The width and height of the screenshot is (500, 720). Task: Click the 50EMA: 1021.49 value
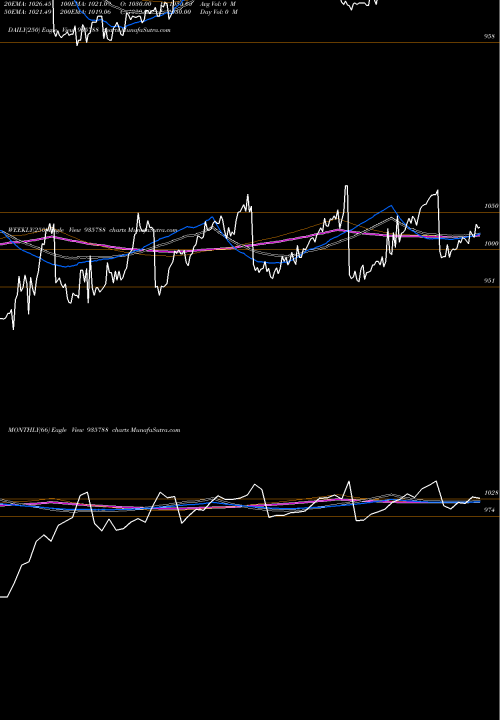coord(28,11)
